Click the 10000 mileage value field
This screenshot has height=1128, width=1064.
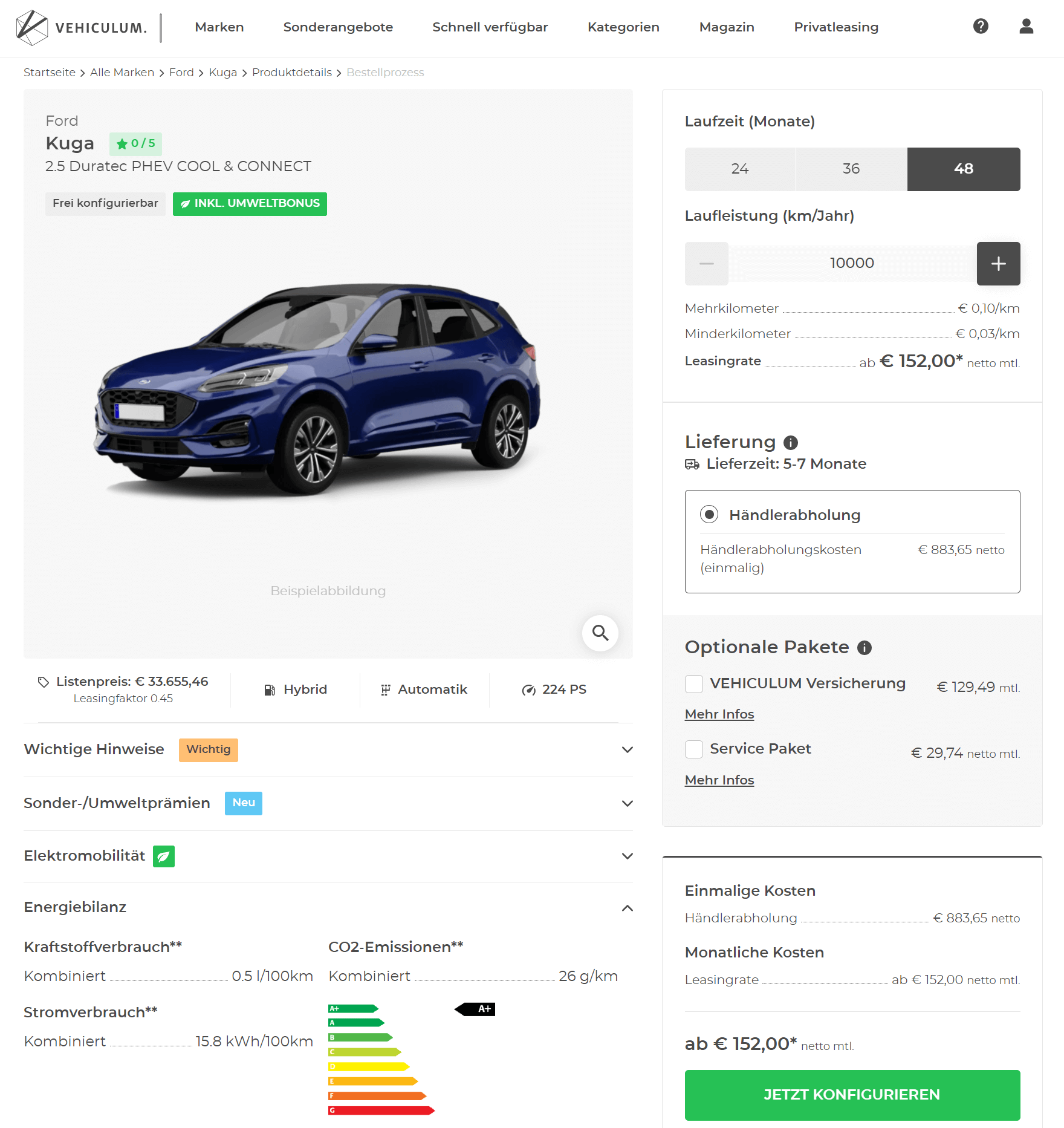tap(852, 264)
